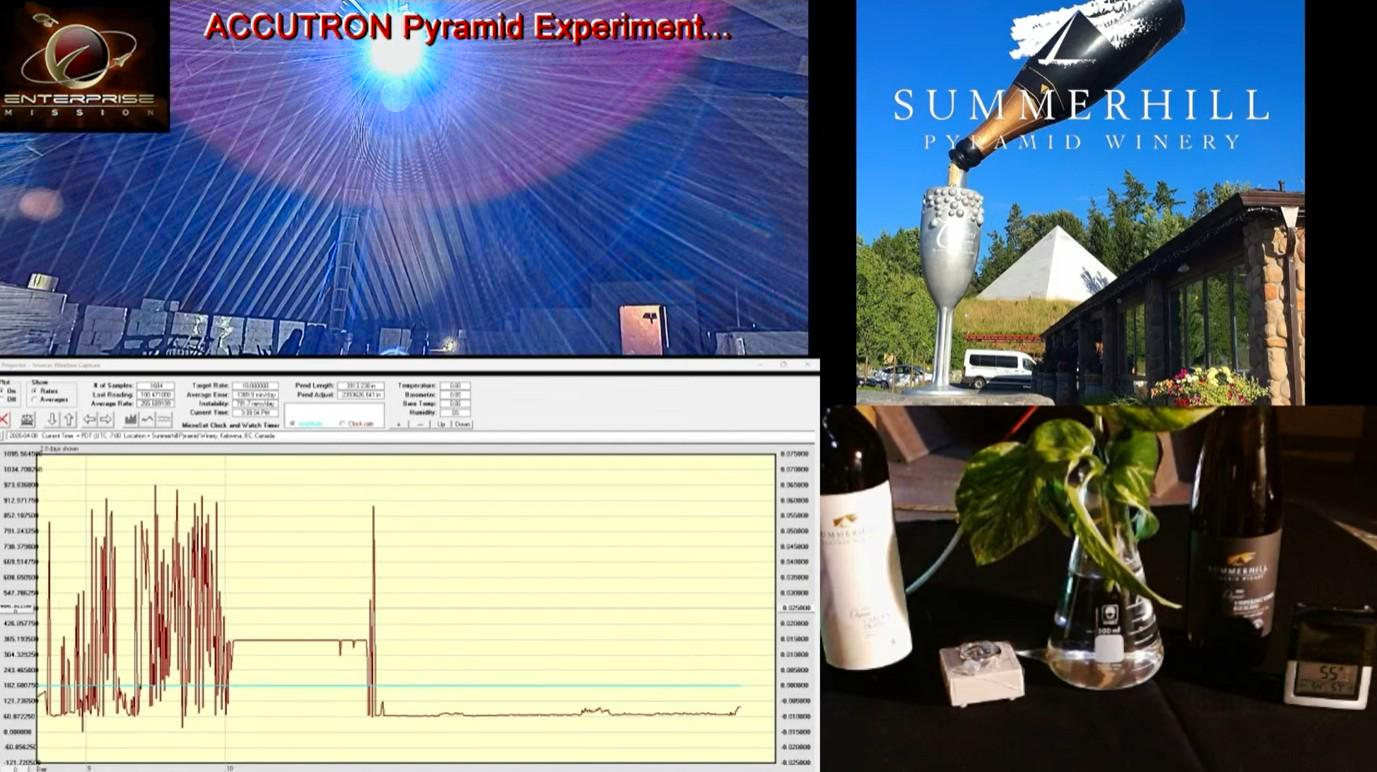This screenshot has height=772, width=1377.
Task: Select the Plot On radio button
Action: coord(3,391)
